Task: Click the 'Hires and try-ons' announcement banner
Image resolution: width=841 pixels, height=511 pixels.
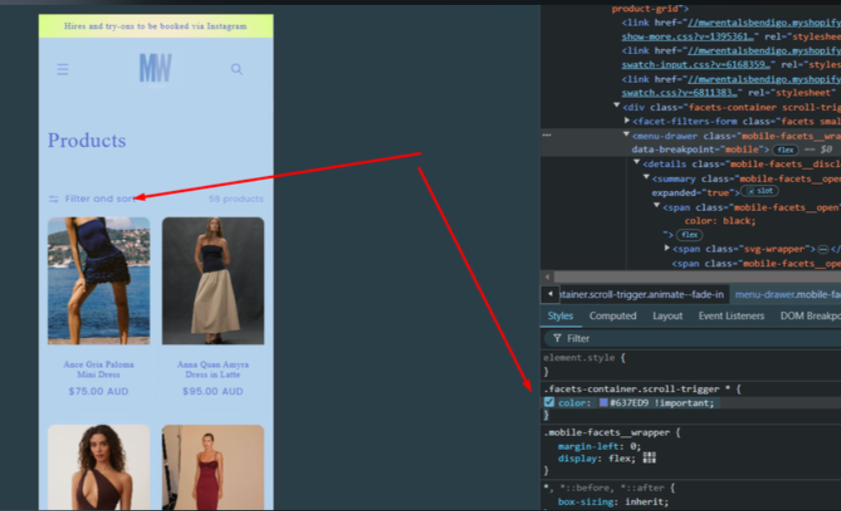Action: (x=156, y=26)
